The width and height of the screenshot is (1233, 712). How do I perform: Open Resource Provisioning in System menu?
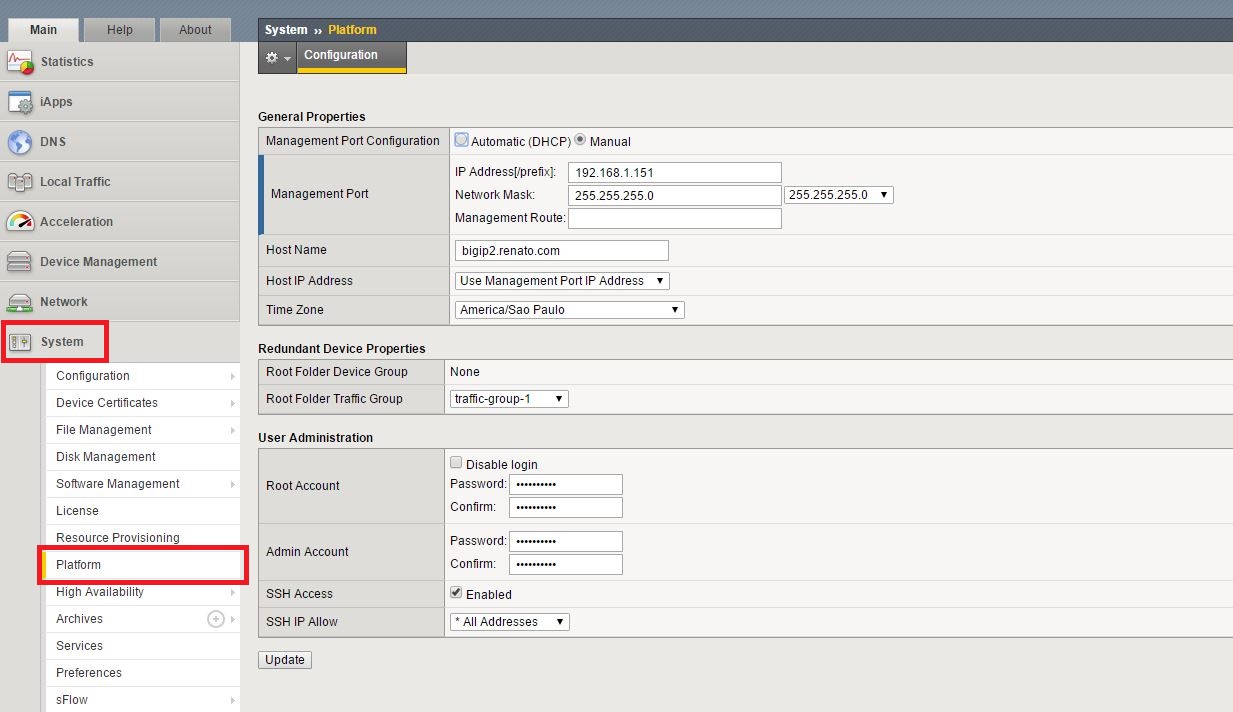[118, 538]
